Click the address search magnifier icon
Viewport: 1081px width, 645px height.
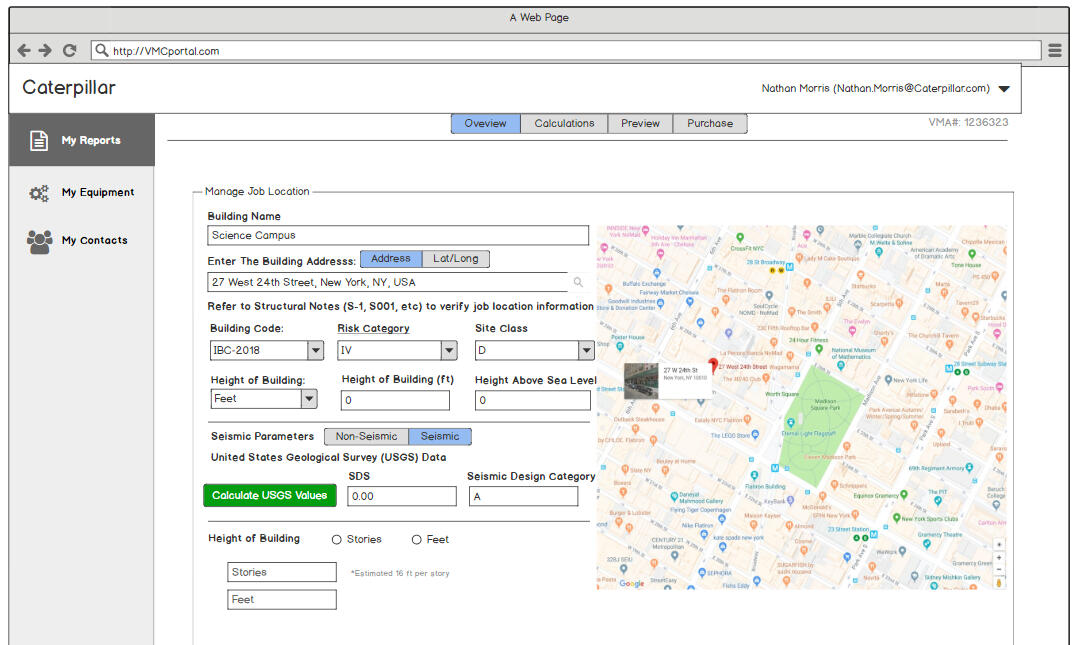(x=578, y=283)
